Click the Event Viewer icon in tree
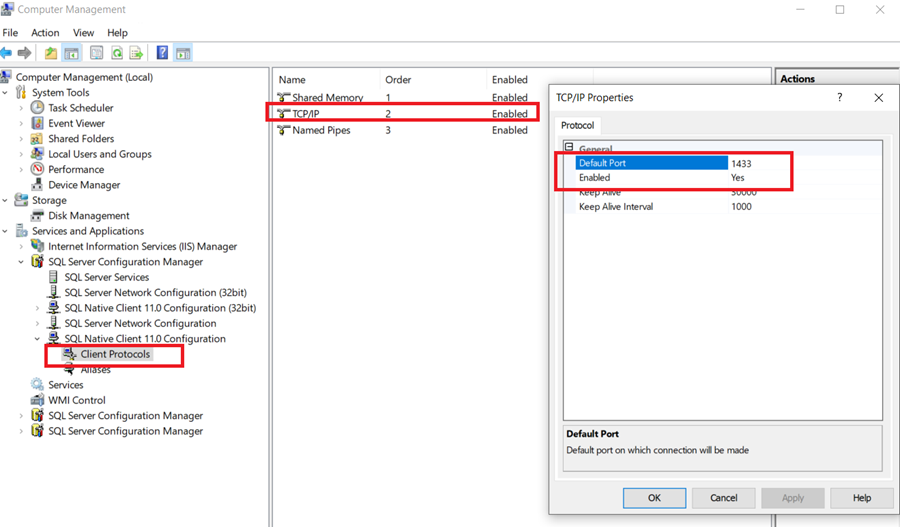This screenshot has width=900, height=527. pos(37,123)
